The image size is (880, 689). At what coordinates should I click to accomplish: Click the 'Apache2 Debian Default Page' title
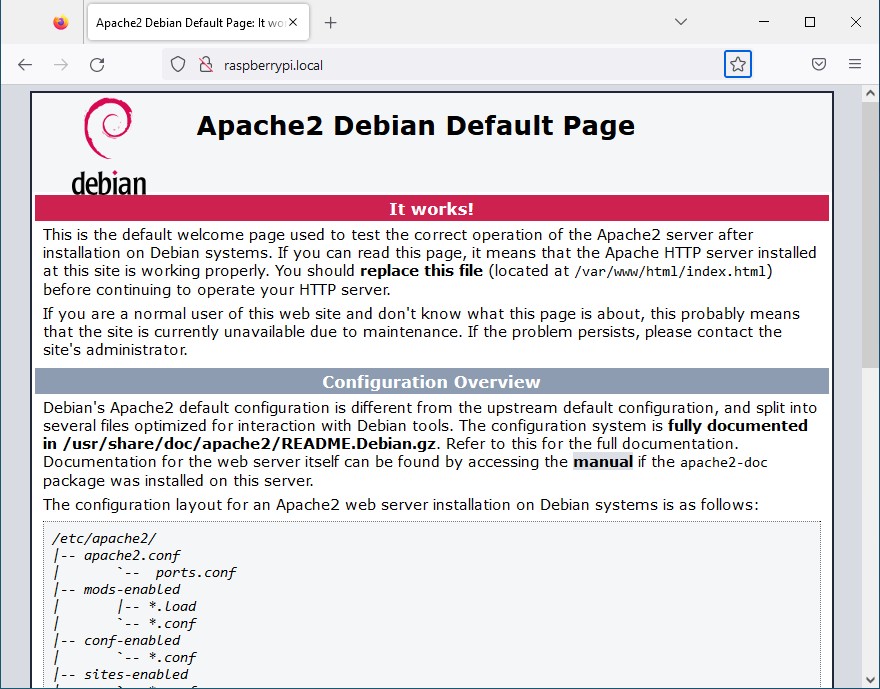[416, 125]
